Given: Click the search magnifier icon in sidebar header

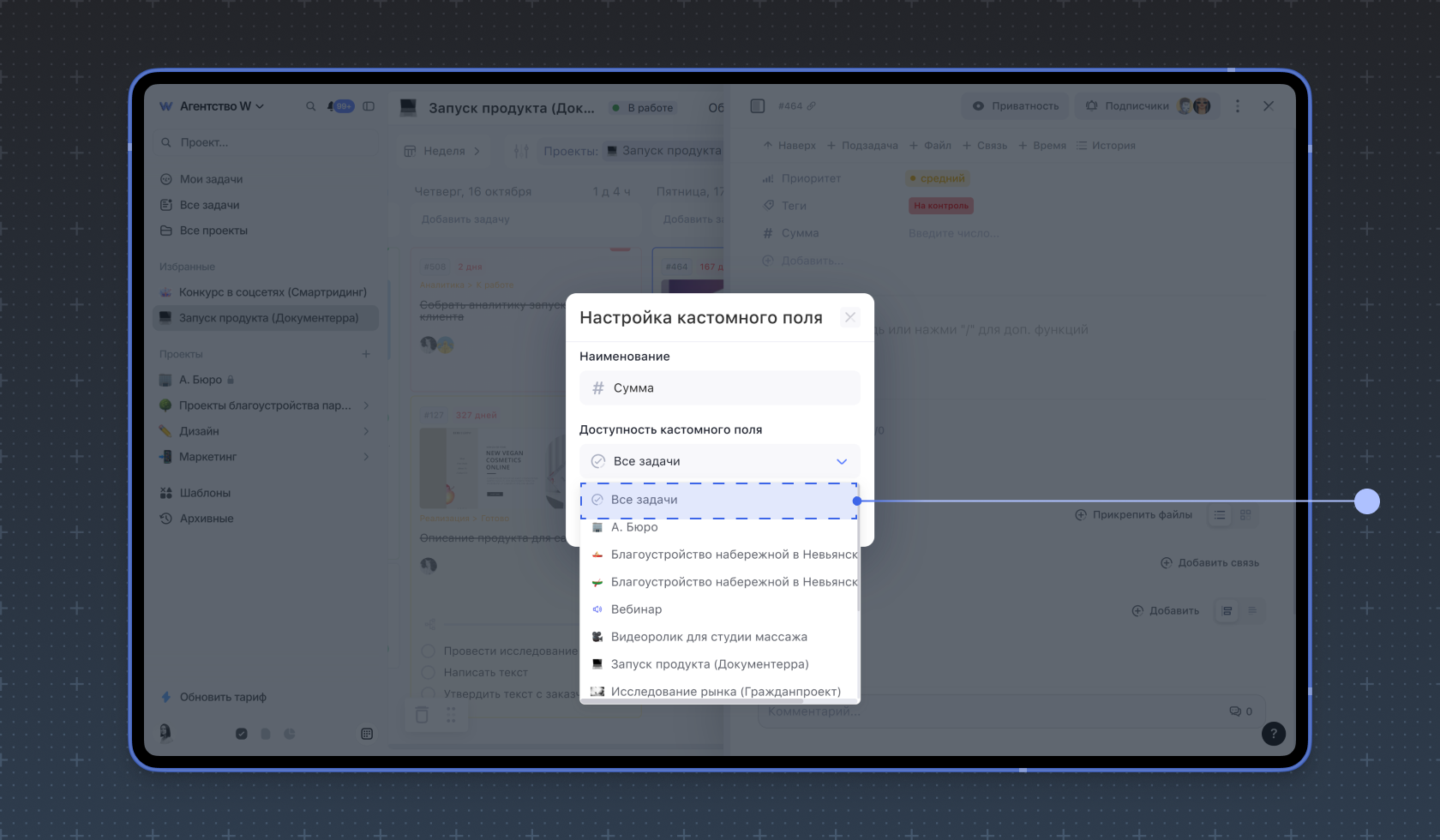Looking at the screenshot, I should click(310, 106).
